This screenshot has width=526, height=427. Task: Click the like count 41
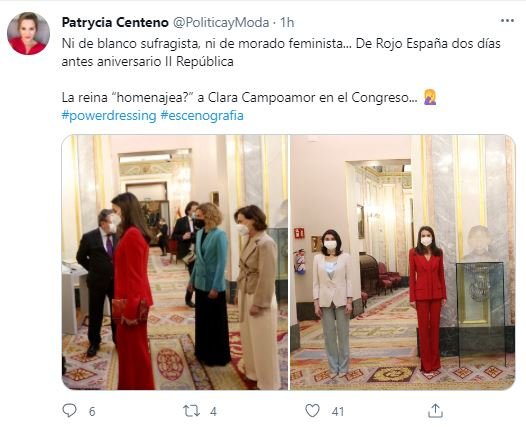click(x=338, y=411)
